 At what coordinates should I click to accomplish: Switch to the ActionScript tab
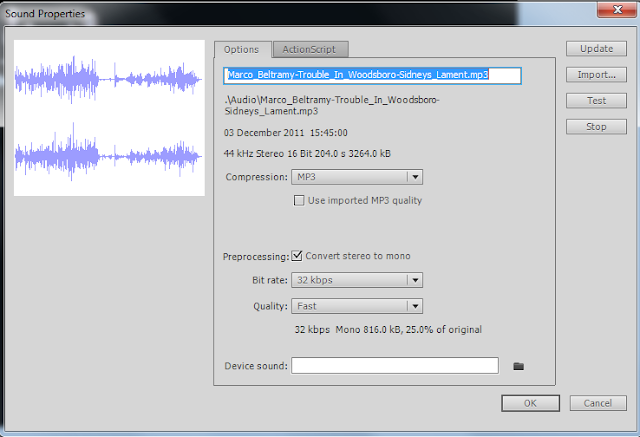pyautogui.click(x=310, y=49)
